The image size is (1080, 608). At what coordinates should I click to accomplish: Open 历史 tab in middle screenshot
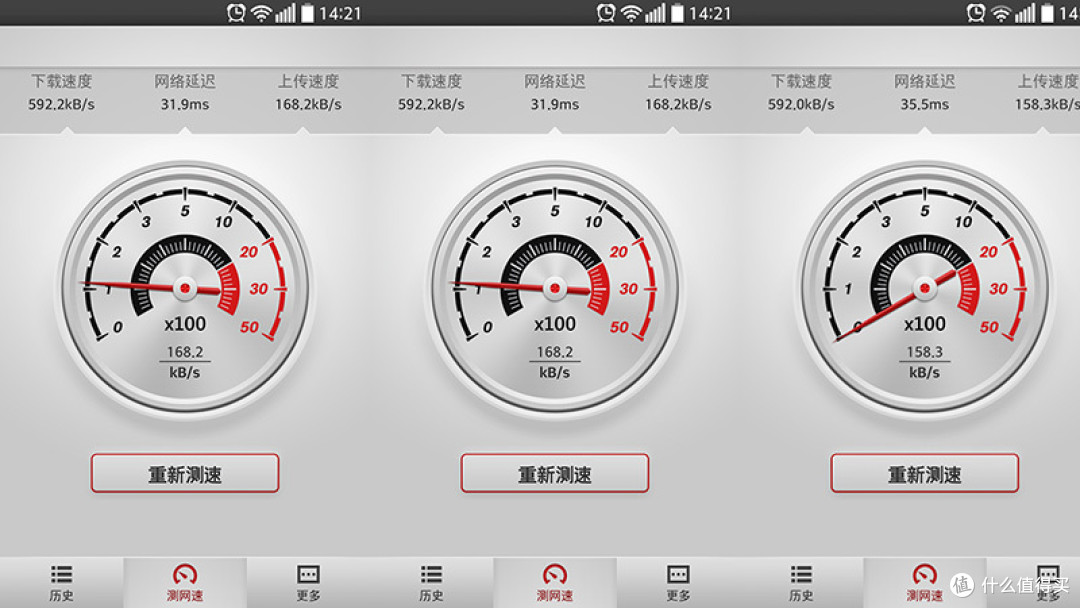[x=431, y=583]
